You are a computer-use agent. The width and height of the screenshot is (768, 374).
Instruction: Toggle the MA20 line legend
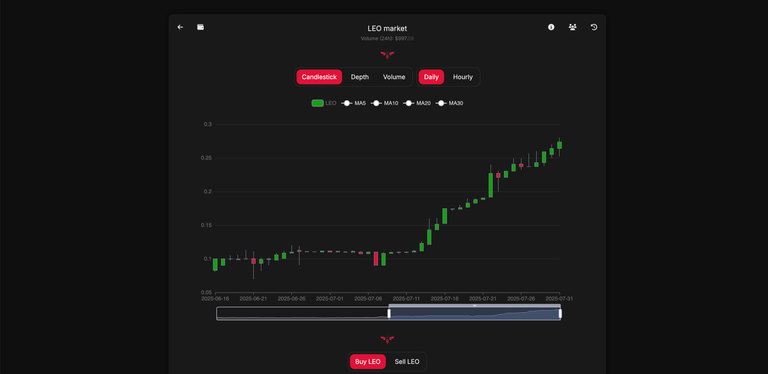pos(417,103)
